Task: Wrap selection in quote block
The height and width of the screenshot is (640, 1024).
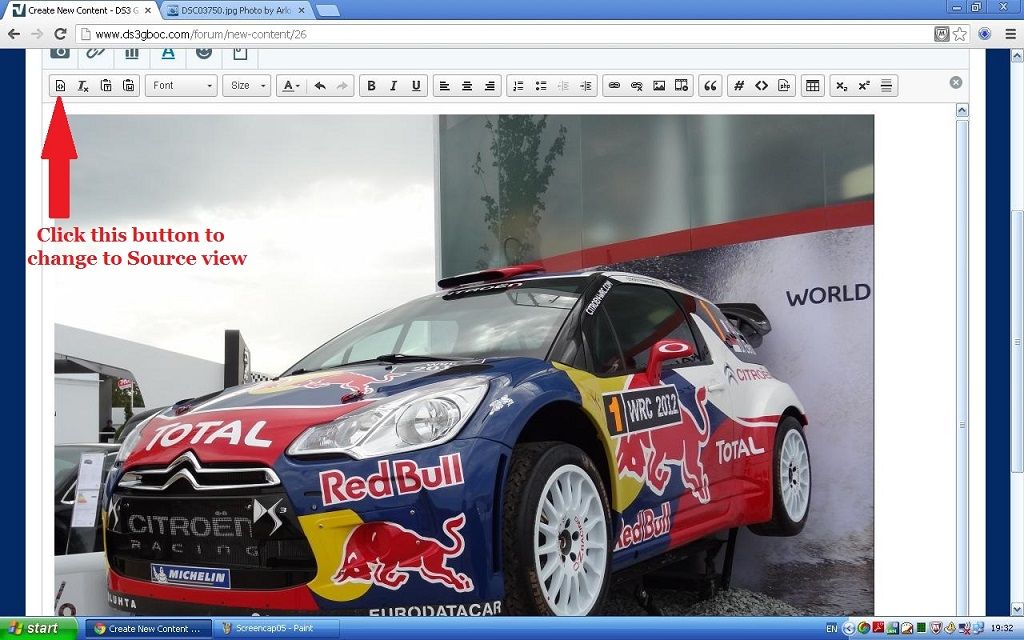Action: click(x=711, y=86)
